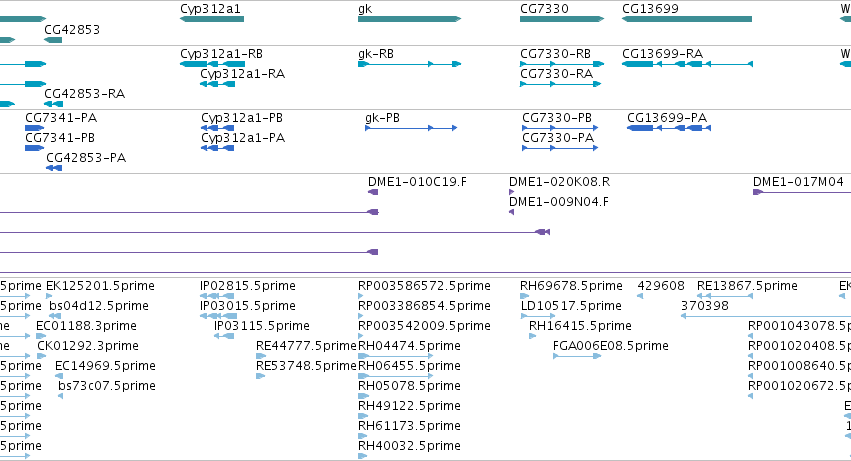Select EST LD10517.5prime
The height and width of the screenshot is (461, 851).
(571, 306)
